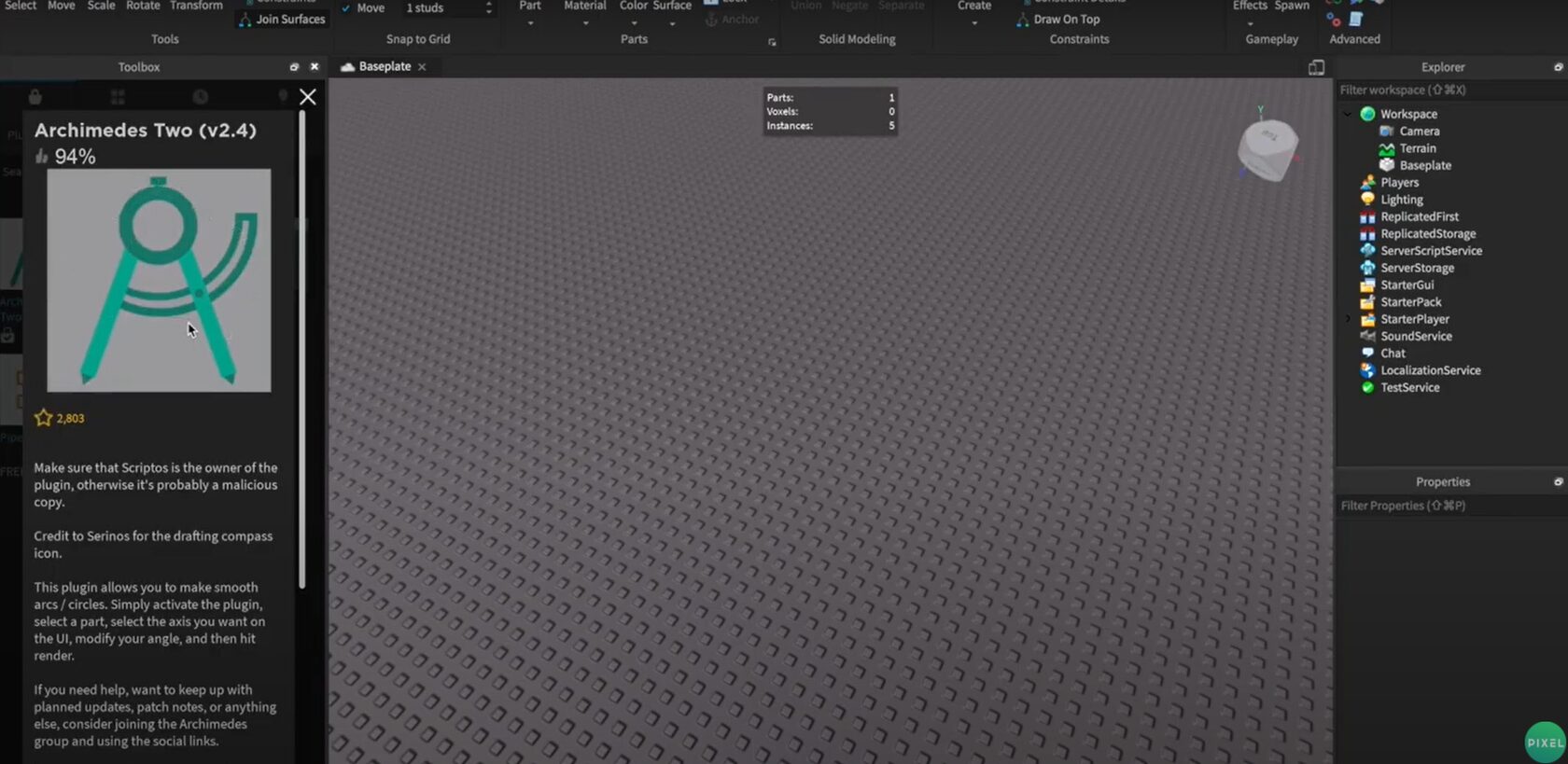Screen dimensions: 1568x764
Task: Adjust the 1 studs snap stepper
Action: click(488, 7)
